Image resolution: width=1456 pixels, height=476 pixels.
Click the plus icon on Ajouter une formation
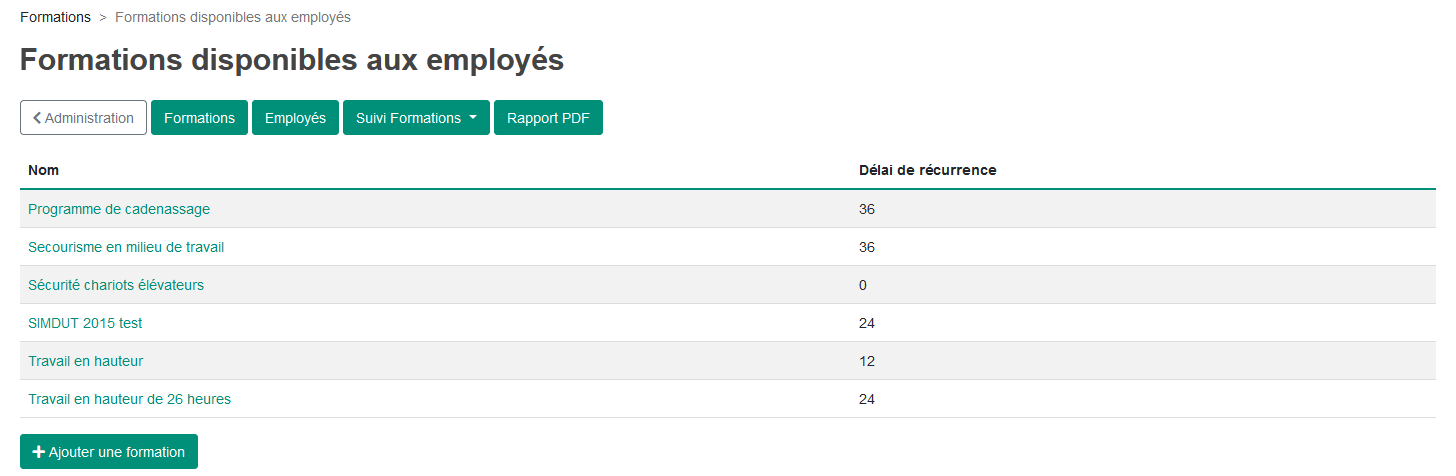(39, 452)
